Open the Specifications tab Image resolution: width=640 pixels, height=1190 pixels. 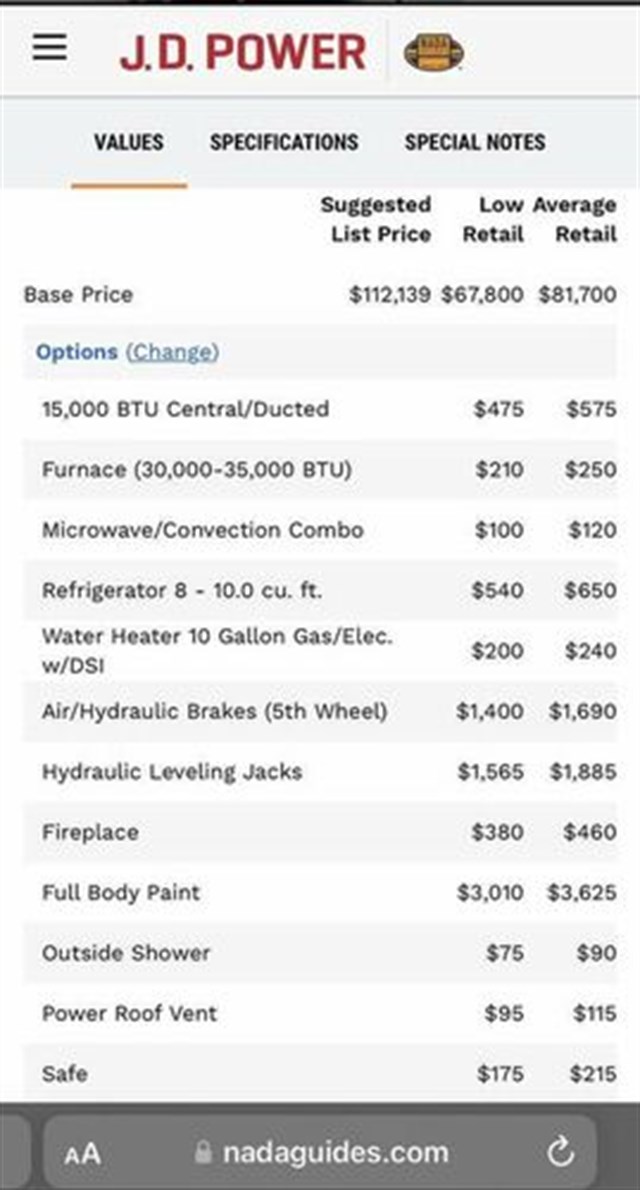click(x=284, y=142)
